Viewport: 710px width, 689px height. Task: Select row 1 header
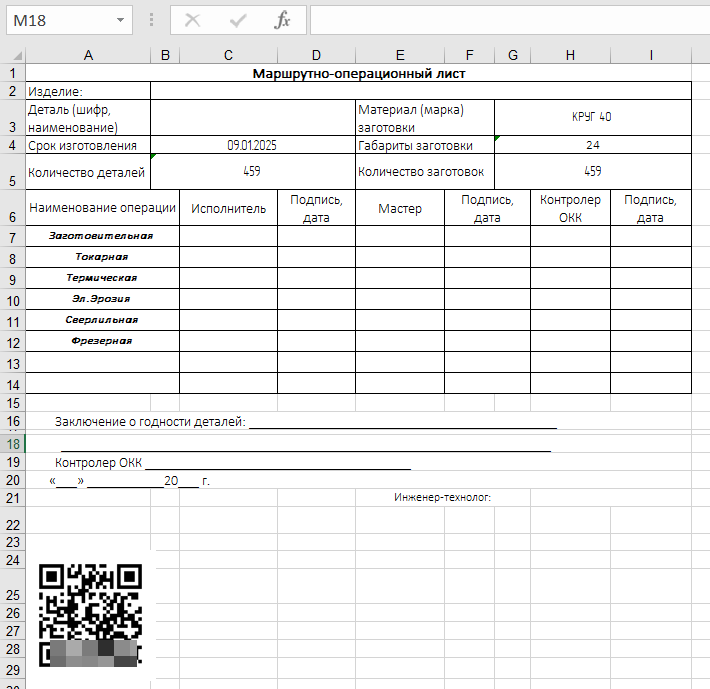(13, 73)
